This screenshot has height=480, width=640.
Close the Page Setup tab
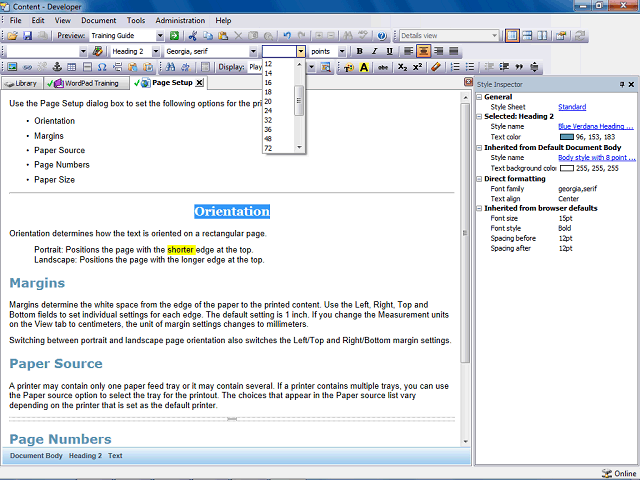[199, 83]
